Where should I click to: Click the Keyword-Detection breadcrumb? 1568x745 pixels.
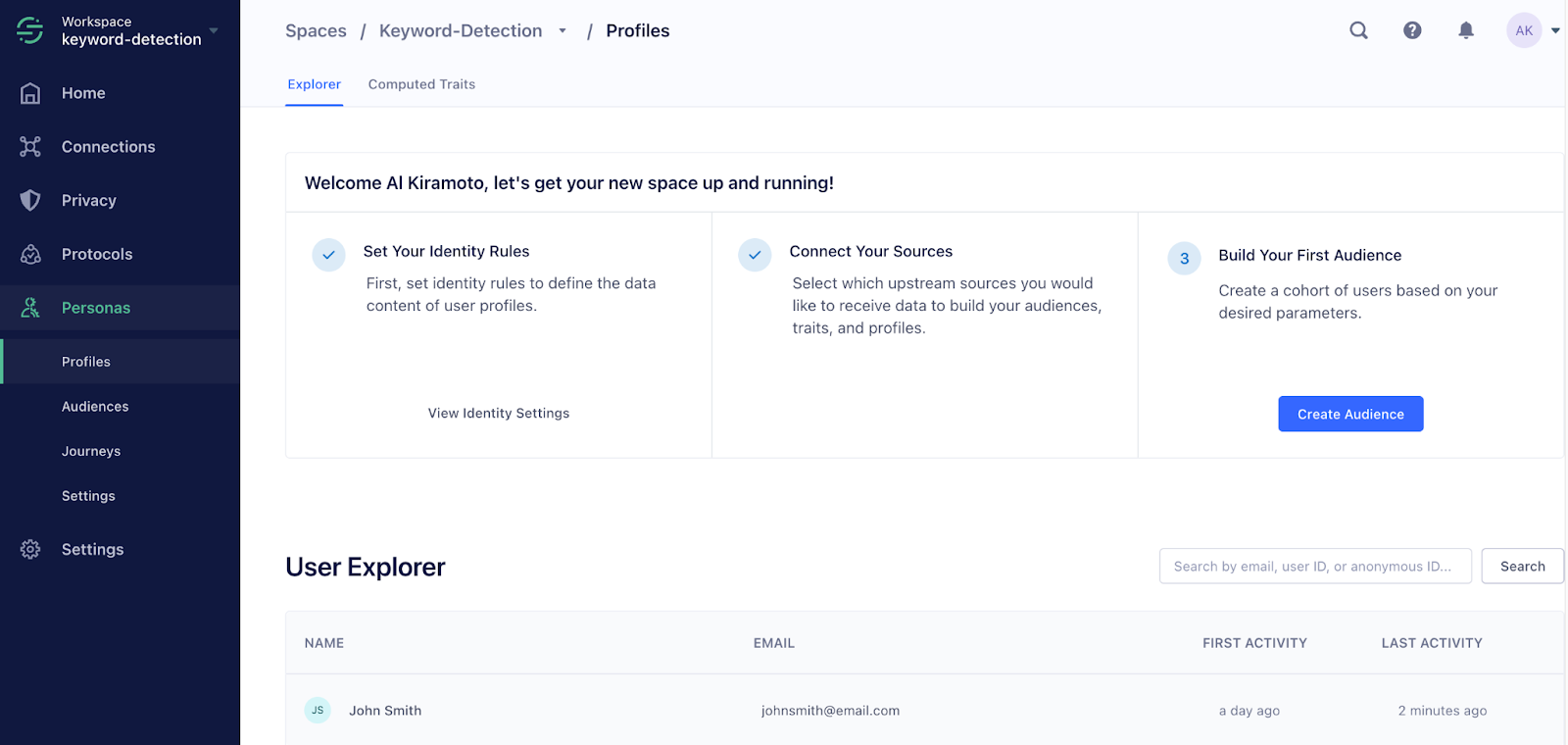461,30
